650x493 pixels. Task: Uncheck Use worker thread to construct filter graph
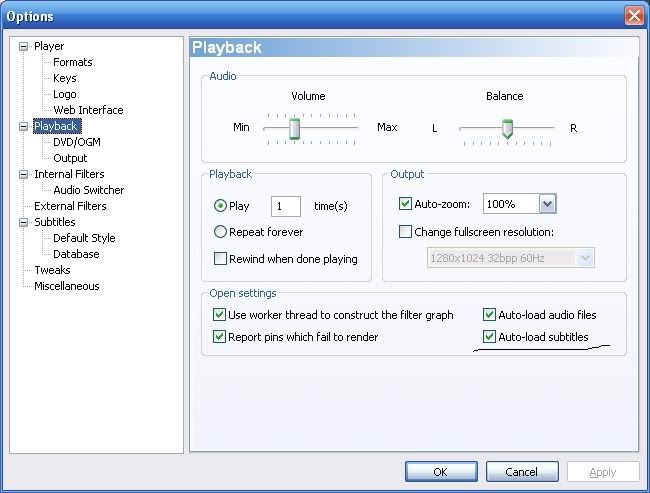pyautogui.click(x=219, y=315)
